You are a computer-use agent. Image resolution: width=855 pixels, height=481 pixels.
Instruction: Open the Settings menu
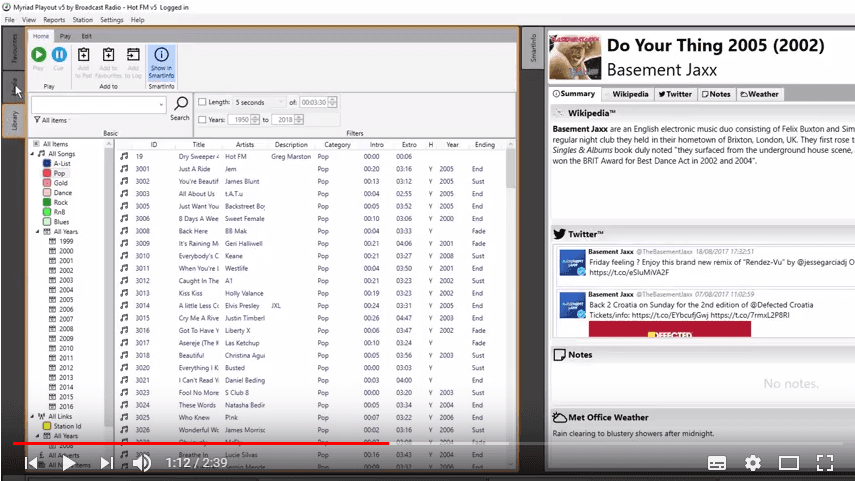coord(112,20)
